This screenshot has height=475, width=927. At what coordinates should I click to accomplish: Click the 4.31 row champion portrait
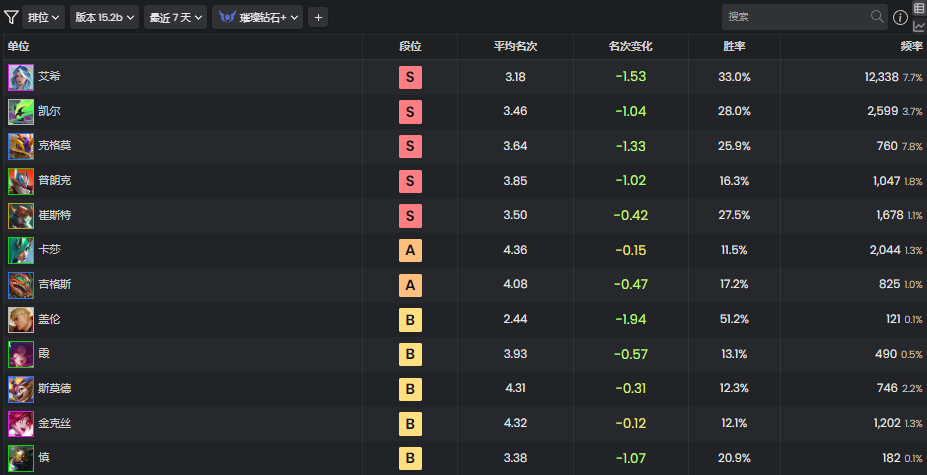pos(21,389)
